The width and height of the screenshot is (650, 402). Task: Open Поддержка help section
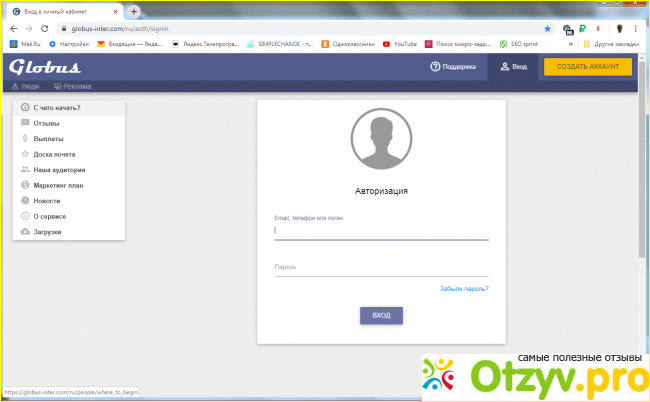[453, 67]
